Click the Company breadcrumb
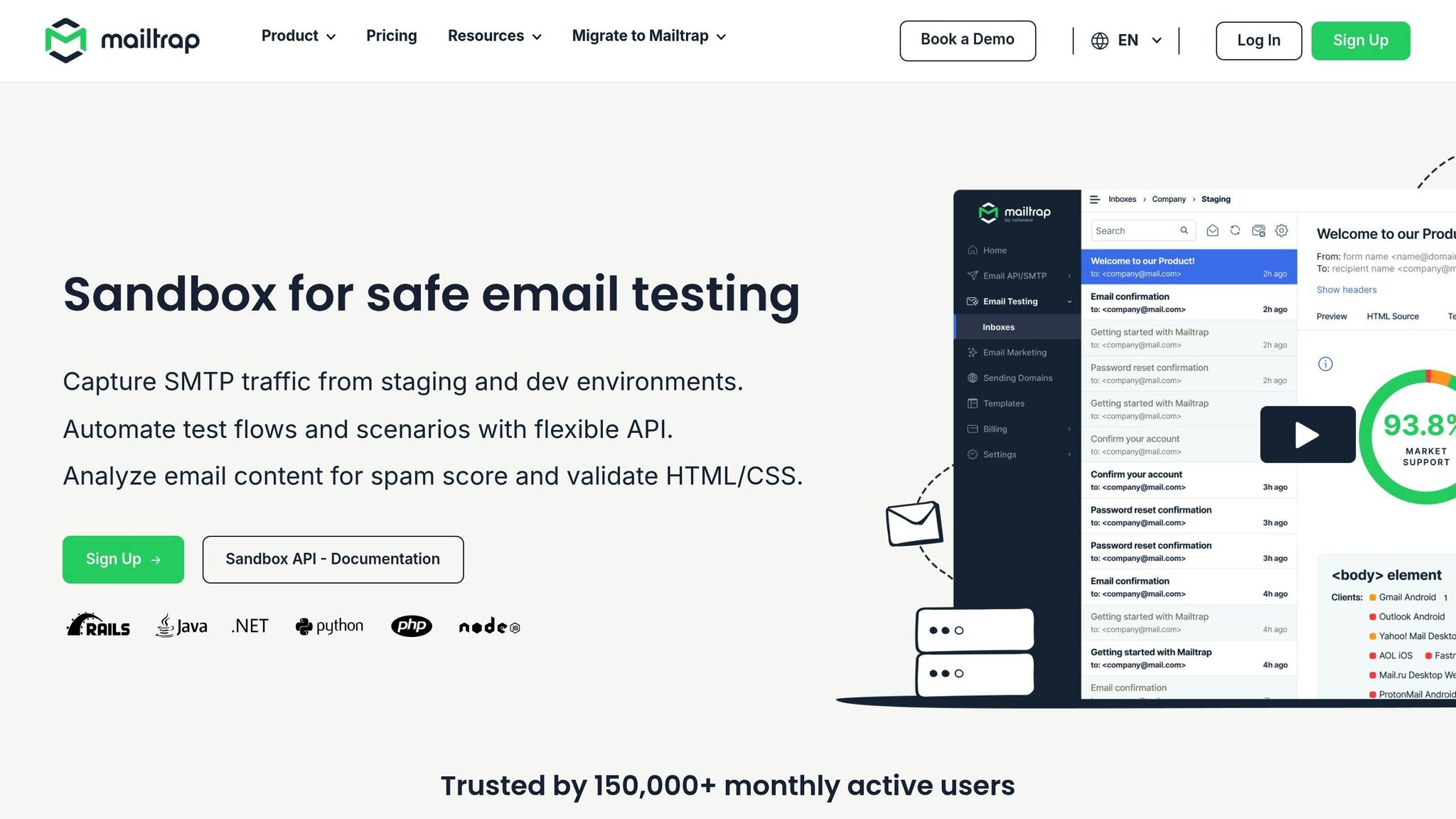1456x819 pixels. [1169, 199]
